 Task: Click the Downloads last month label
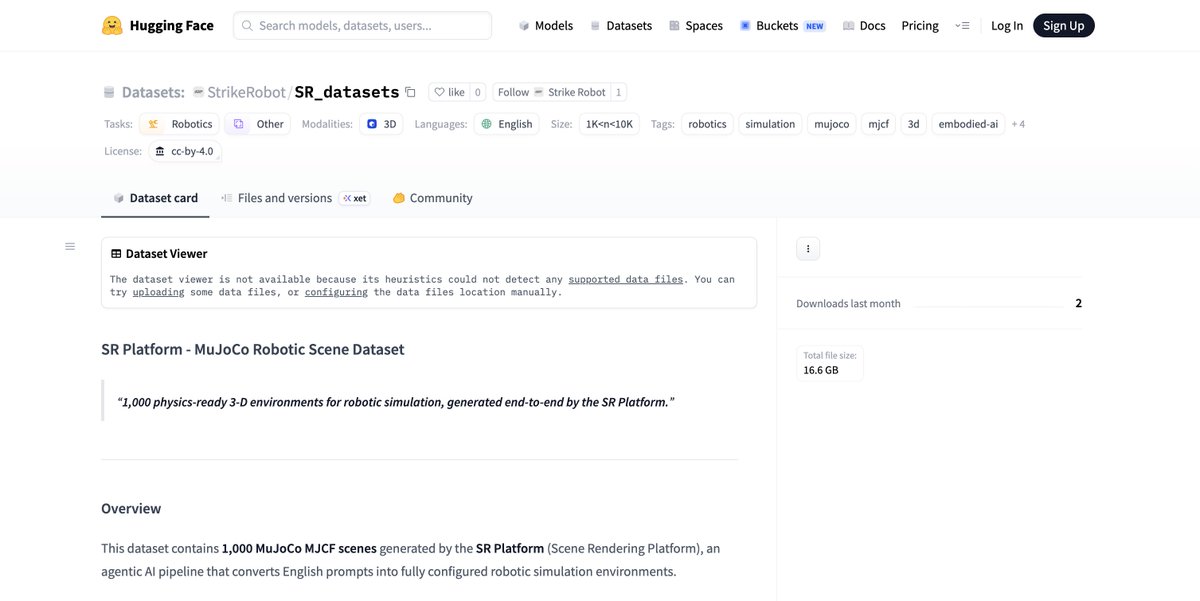pos(848,303)
